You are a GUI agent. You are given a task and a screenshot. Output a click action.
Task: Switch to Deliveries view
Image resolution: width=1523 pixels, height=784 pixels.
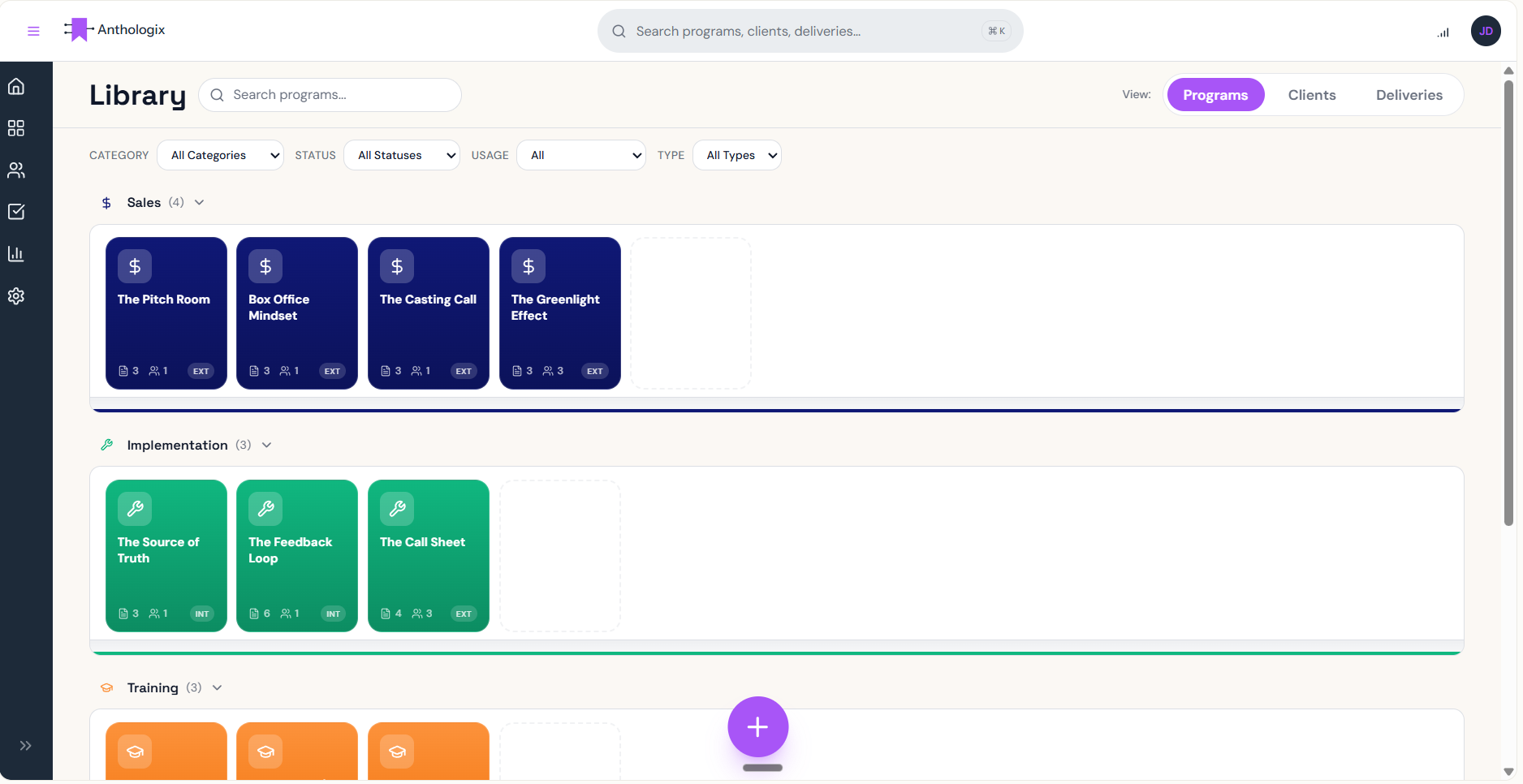coord(1409,95)
